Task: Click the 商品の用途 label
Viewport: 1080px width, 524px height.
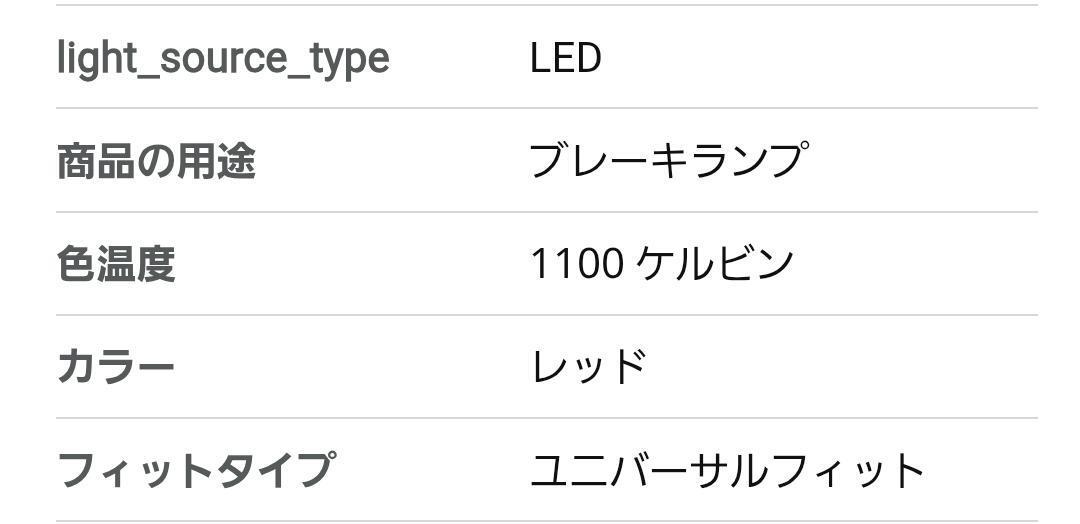Action: click(156, 161)
